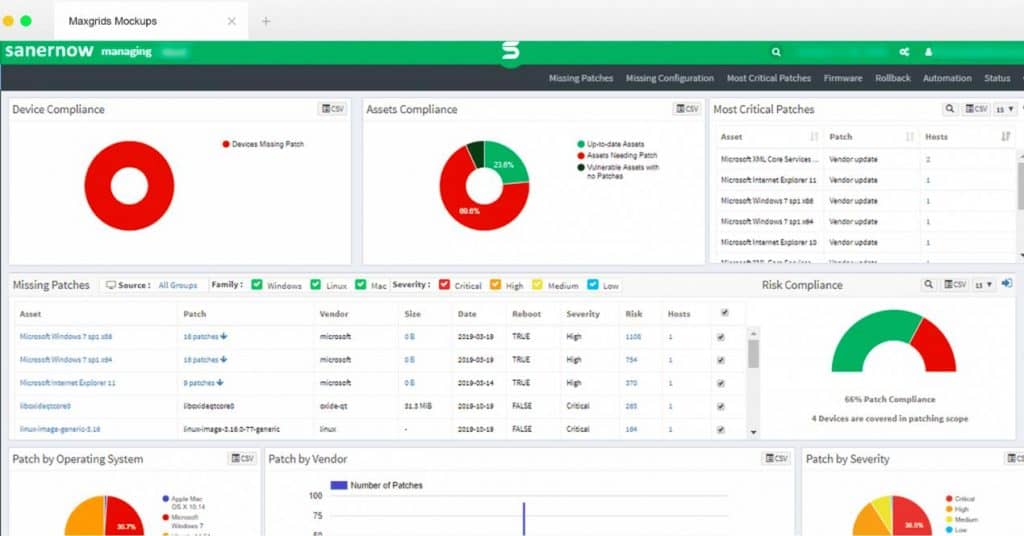Open the user profile icon in header

[x=928, y=52]
